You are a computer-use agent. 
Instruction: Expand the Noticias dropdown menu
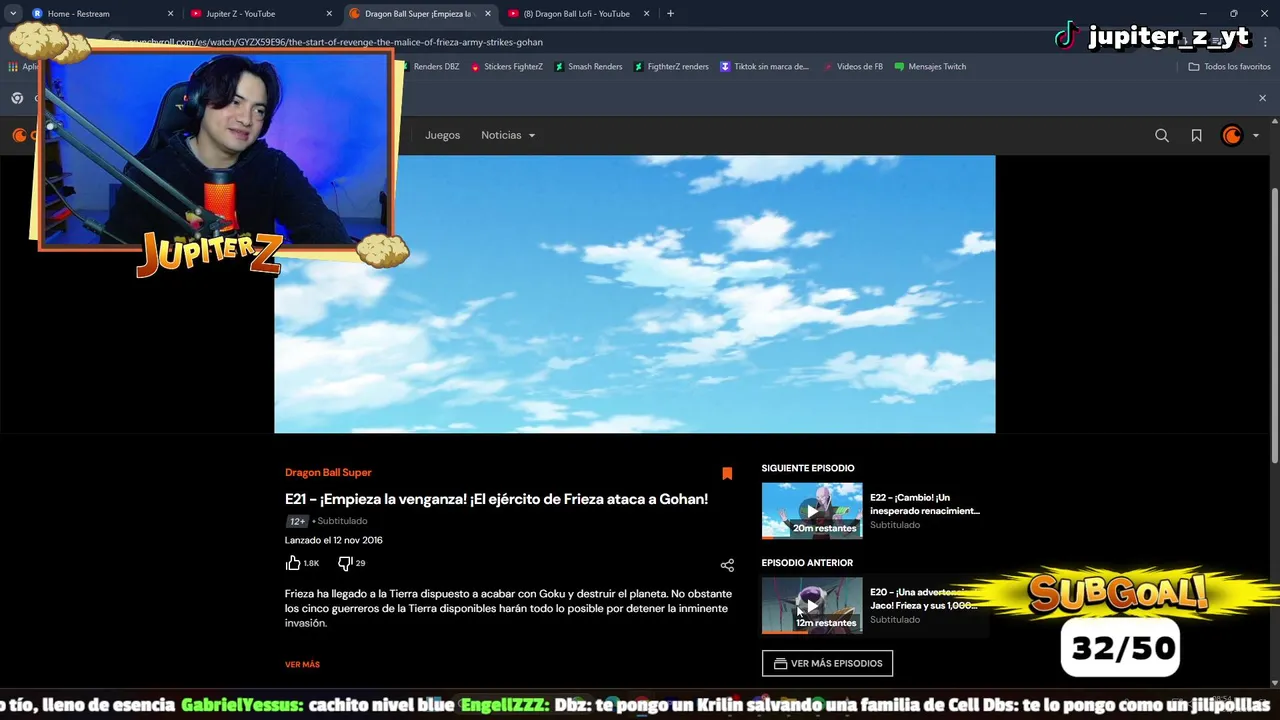508,135
